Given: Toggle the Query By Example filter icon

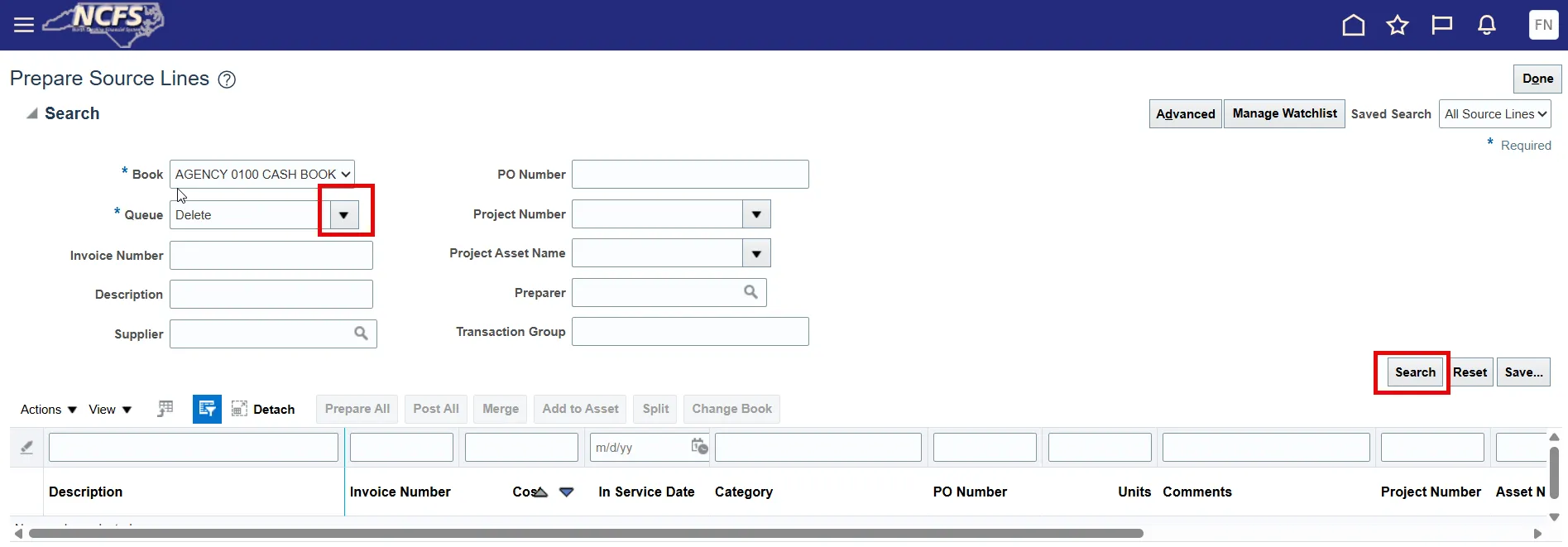Looking at the screenshot, I should pyautogui.click(x=207, y=409).
